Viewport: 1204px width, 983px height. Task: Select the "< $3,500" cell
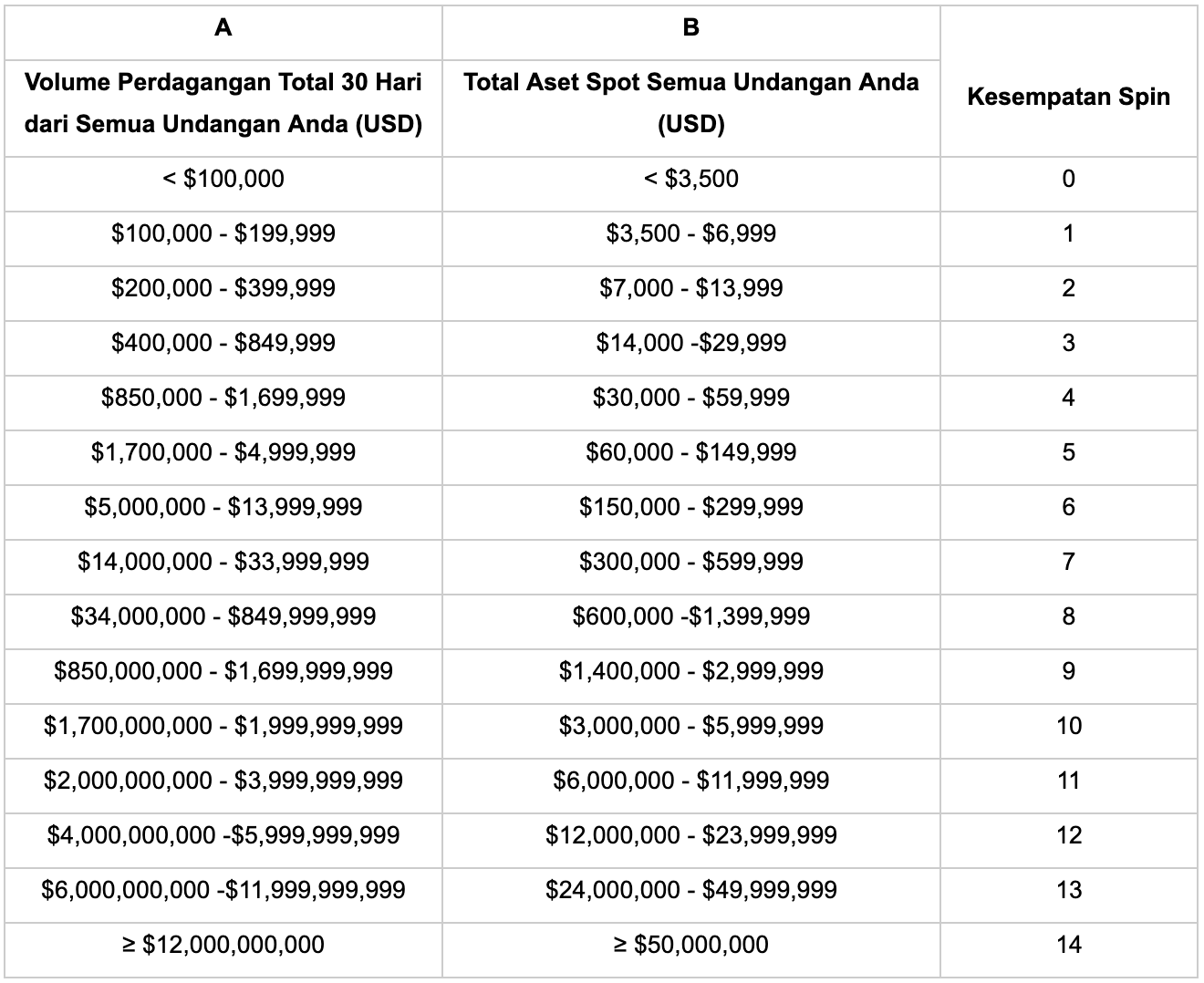coord(690,179)
